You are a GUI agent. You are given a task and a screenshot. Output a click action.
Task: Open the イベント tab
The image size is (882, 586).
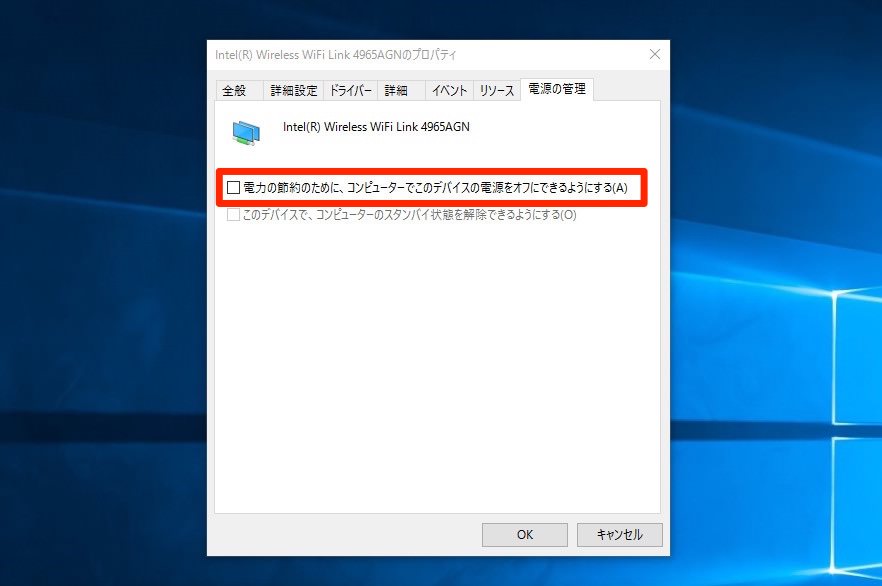point(449,91)
